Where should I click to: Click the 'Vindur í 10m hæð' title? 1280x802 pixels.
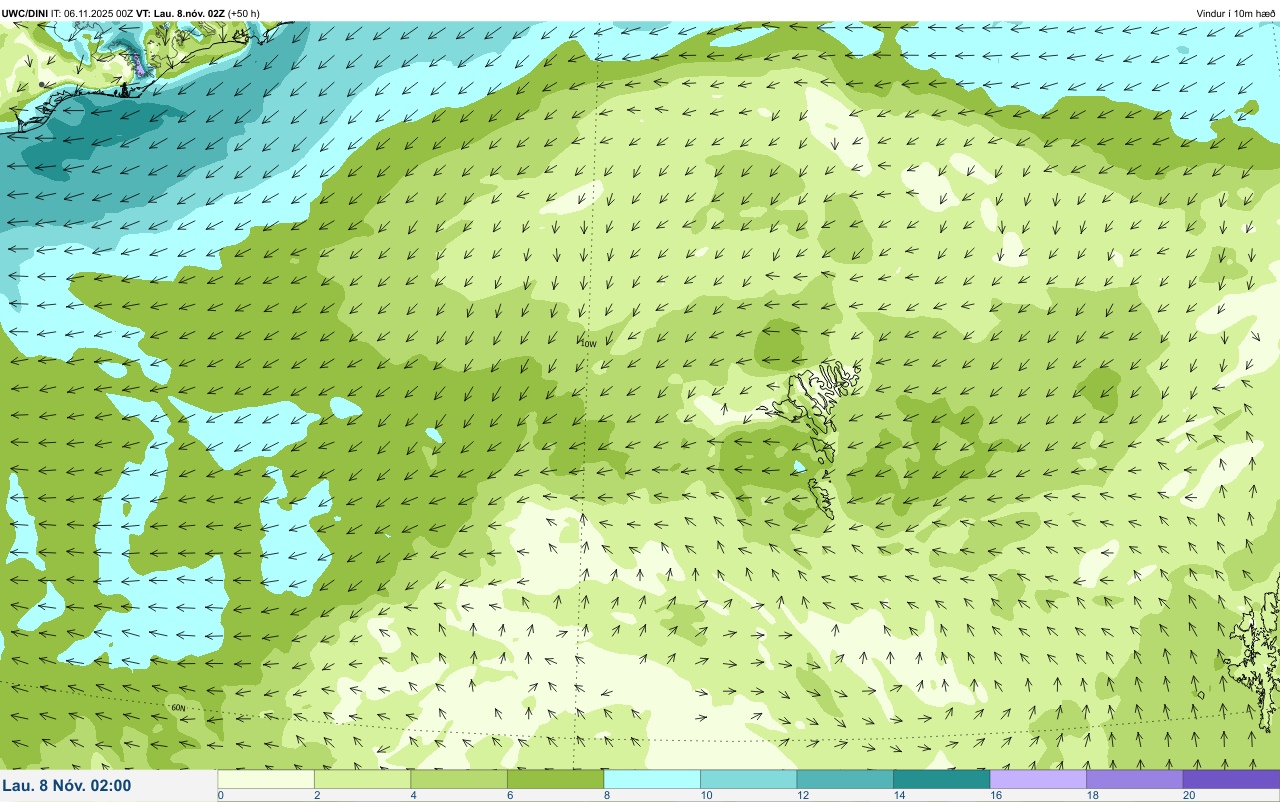click(1236, 13)
